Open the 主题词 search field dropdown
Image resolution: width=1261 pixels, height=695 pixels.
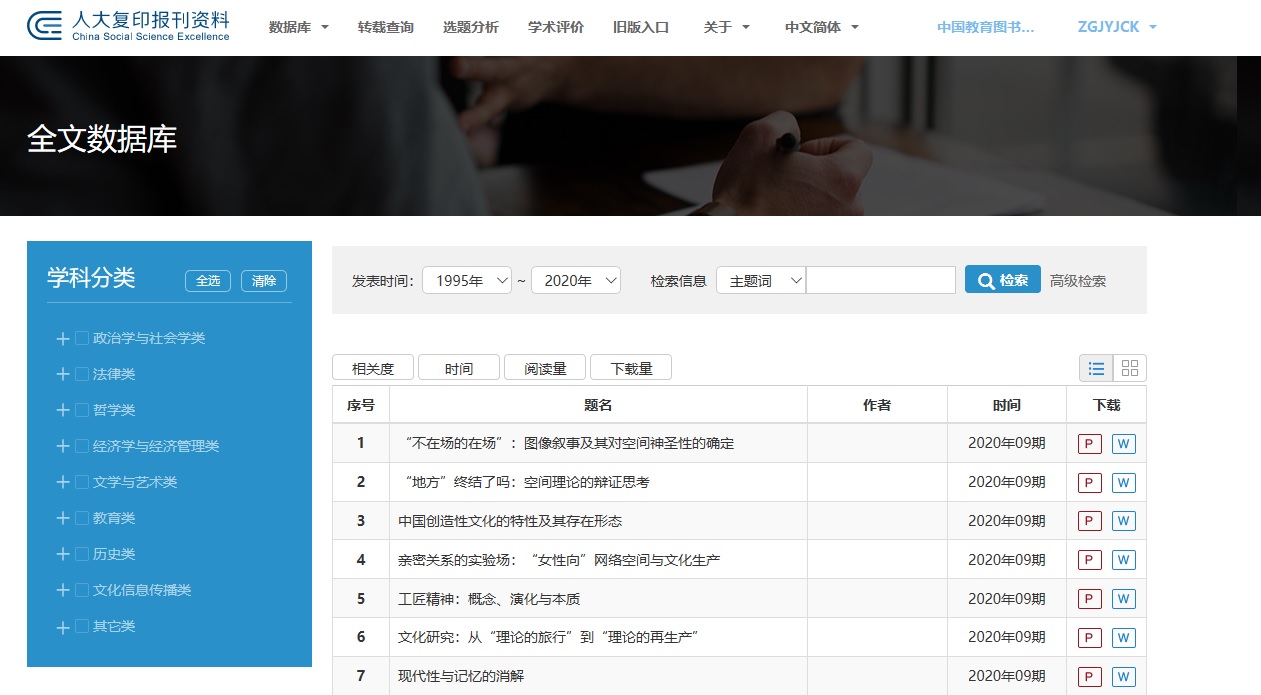760,281
